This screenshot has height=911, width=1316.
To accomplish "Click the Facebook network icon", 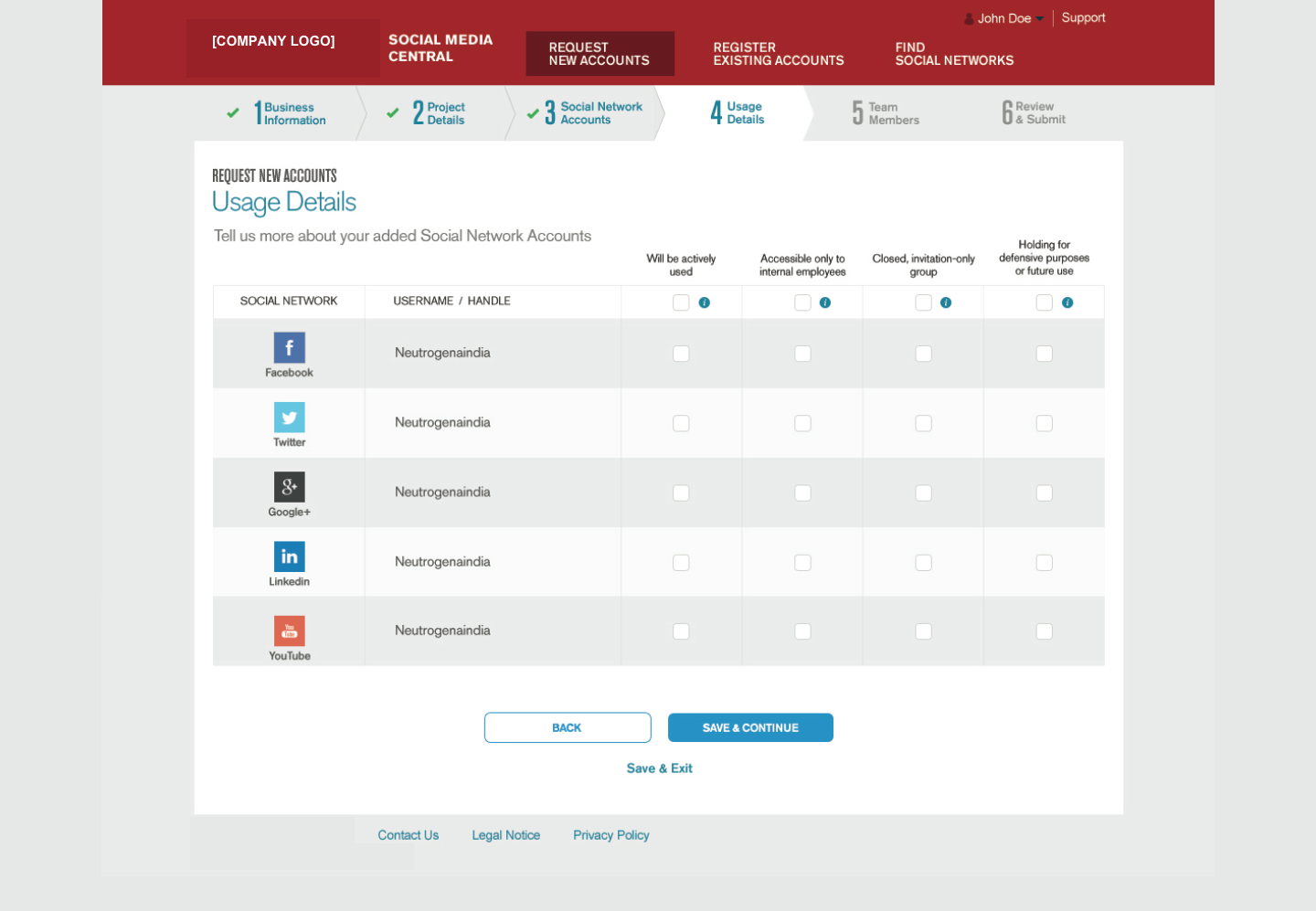I will pos(289,347).
